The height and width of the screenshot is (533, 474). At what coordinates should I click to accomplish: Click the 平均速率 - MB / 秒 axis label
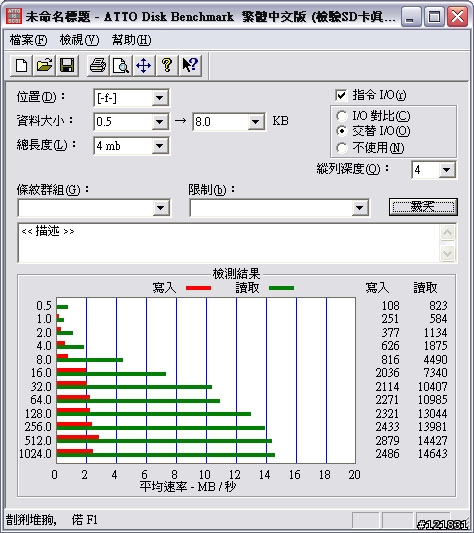pos(188,486)
